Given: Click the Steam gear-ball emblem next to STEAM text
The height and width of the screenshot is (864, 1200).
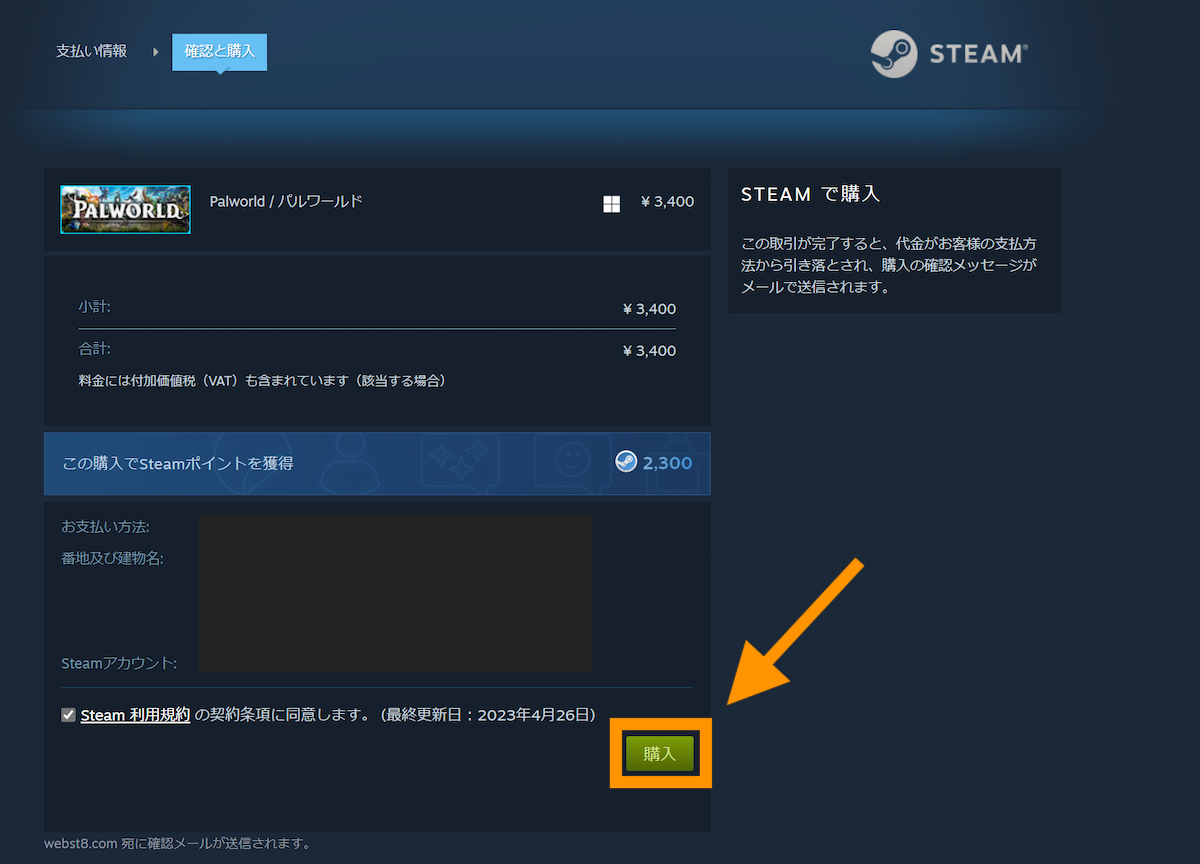Looking at the screenshot, I should click(893, 53).
